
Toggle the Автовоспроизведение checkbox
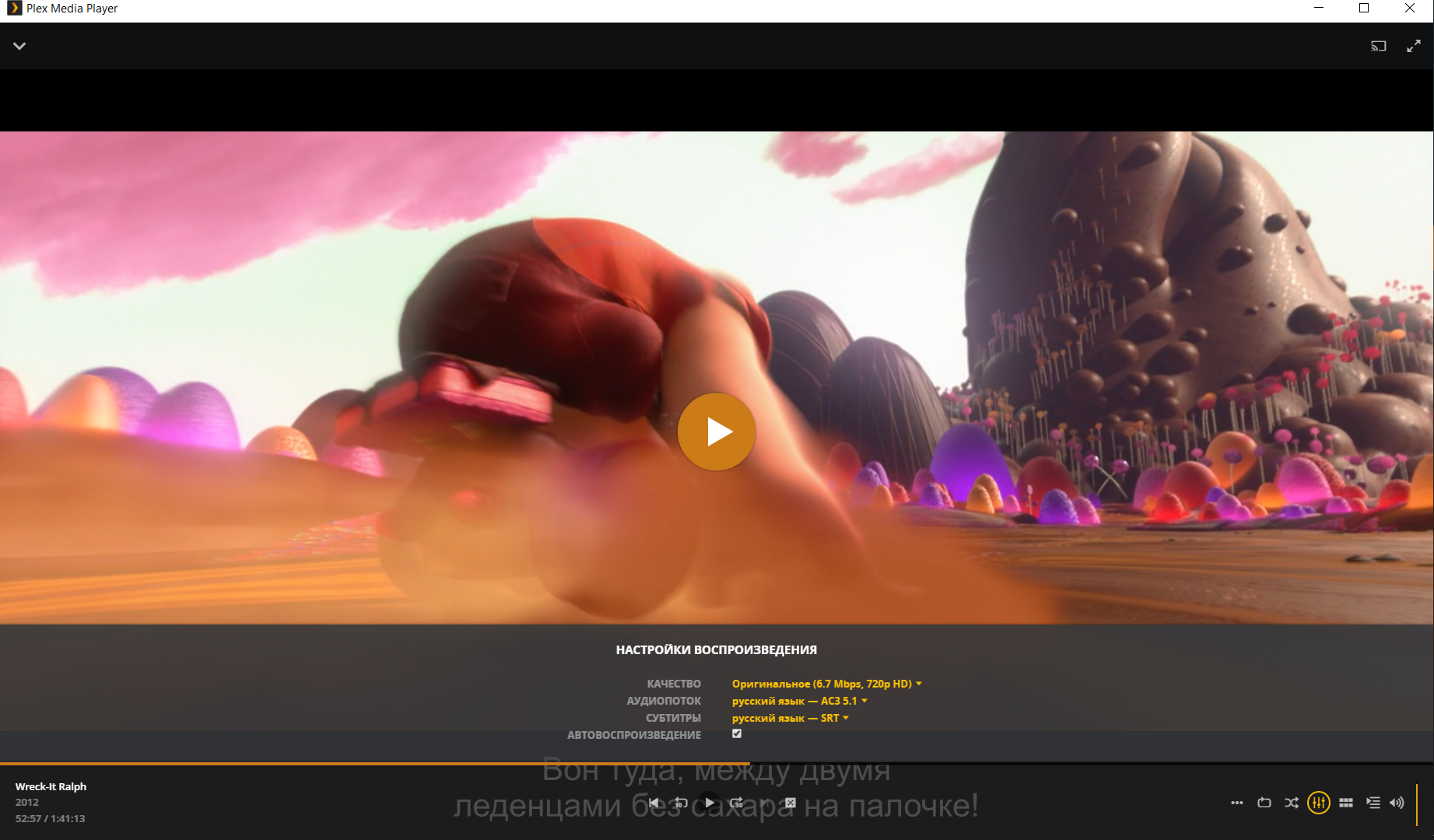pyautogui.click(x=737, y=733)
